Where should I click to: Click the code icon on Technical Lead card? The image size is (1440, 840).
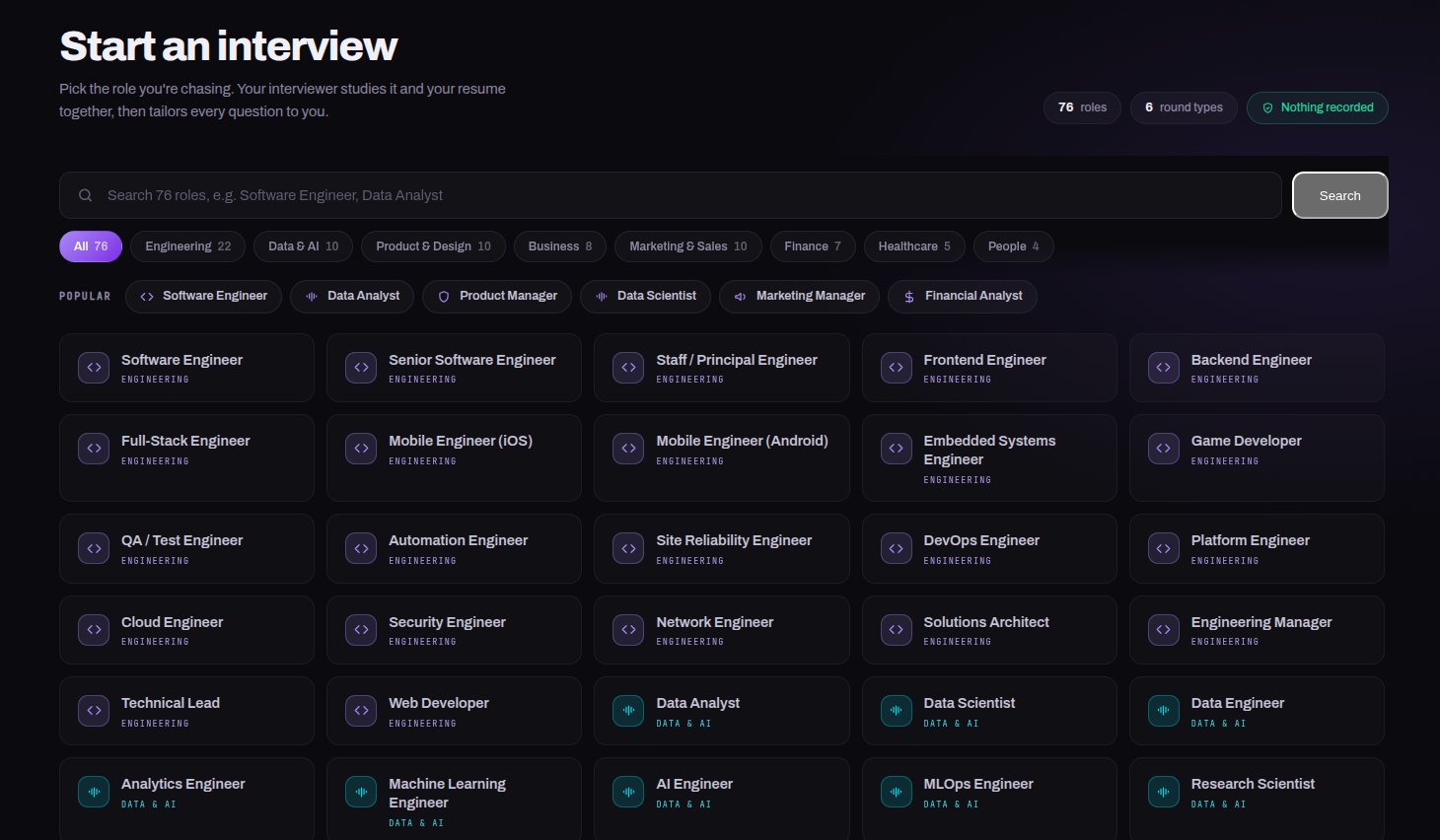click(x=94, y=711)
